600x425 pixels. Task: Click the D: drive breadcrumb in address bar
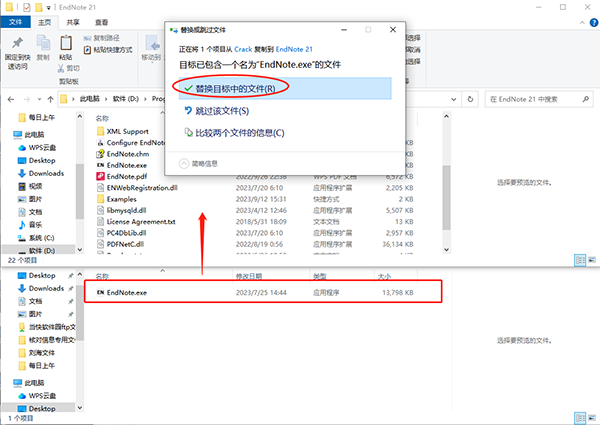[126, 99]
